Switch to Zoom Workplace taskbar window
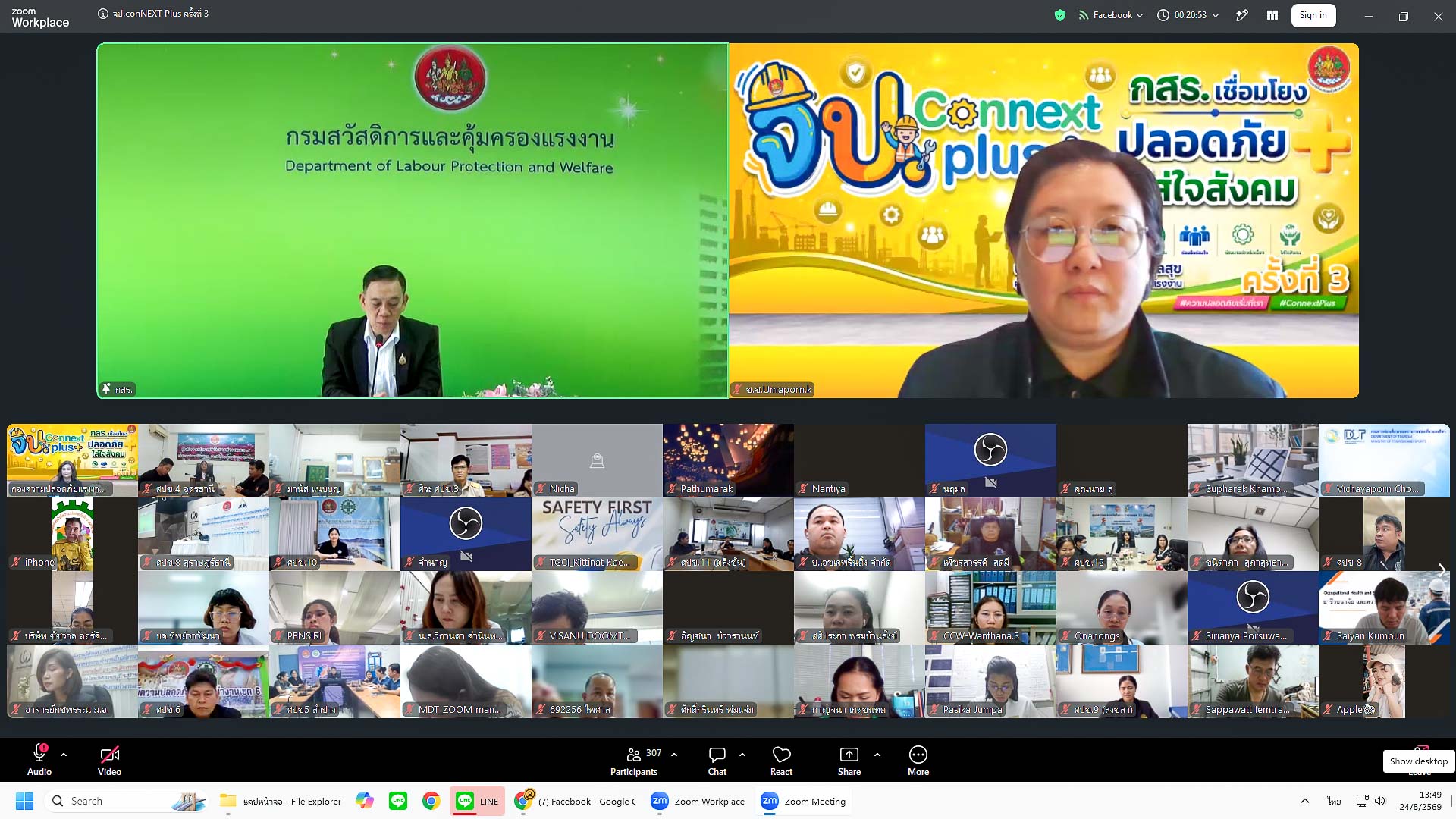 (698, 801)
